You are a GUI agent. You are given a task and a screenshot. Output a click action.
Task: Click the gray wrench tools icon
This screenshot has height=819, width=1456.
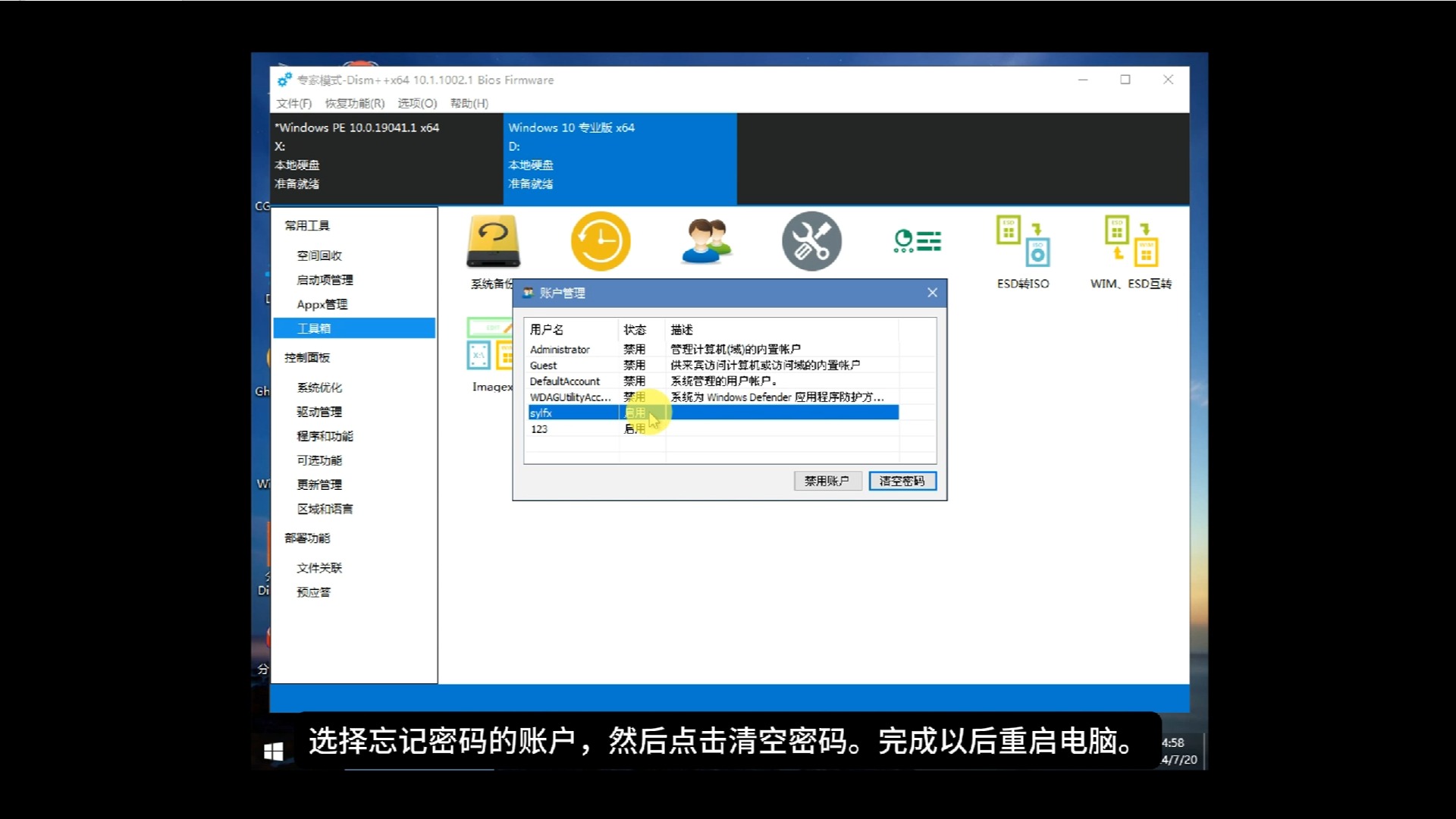[x=811, y=240]
